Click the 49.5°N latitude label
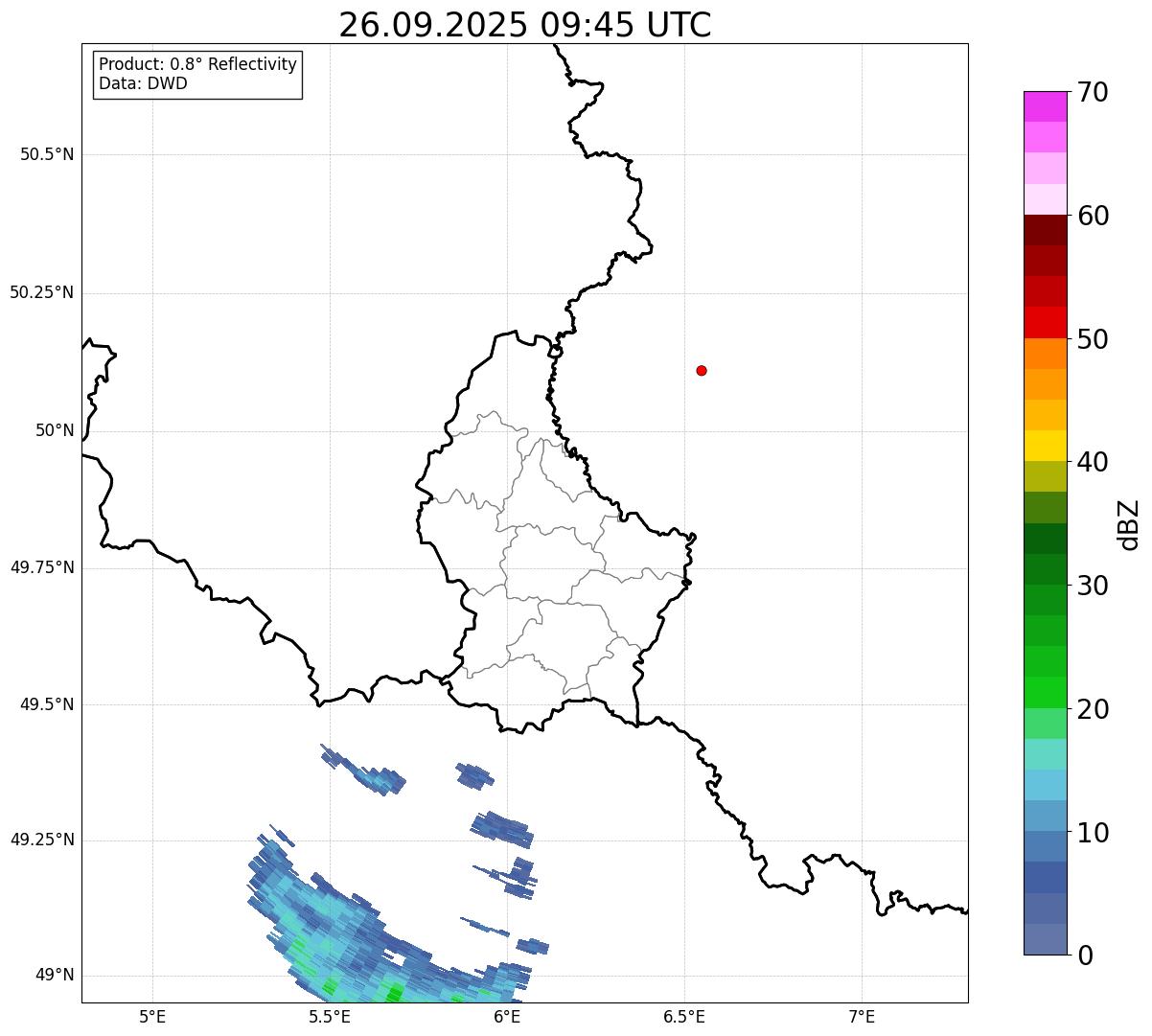 click(47, 704)
